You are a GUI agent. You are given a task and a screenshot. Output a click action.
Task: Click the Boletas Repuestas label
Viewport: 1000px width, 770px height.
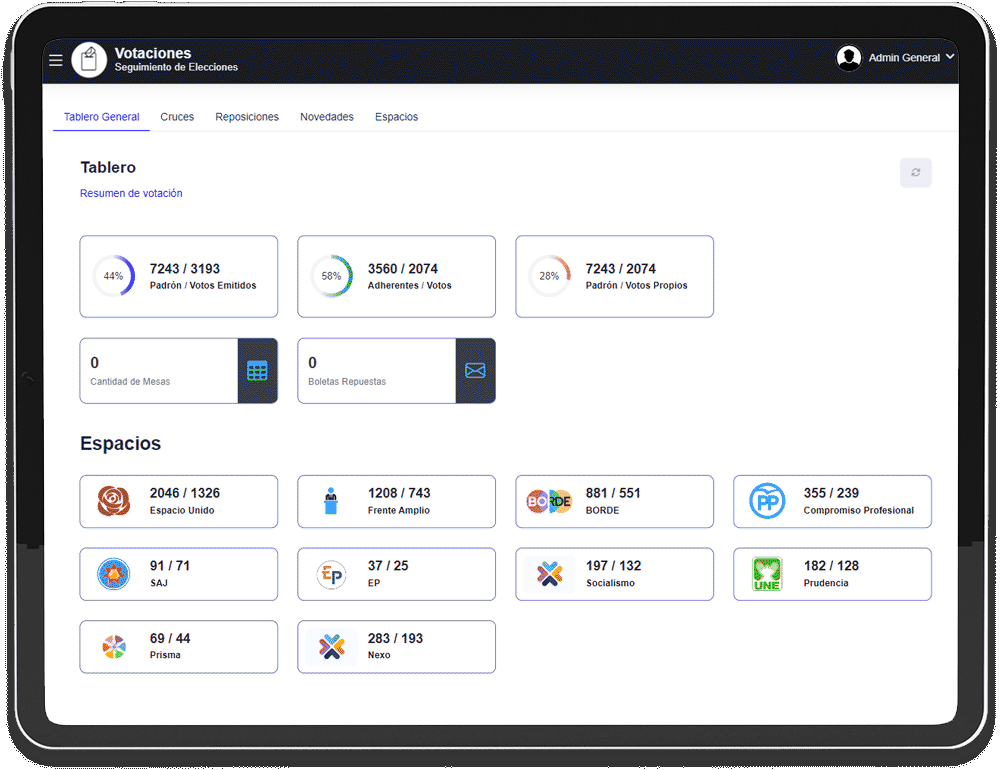(x=347, y=381)
